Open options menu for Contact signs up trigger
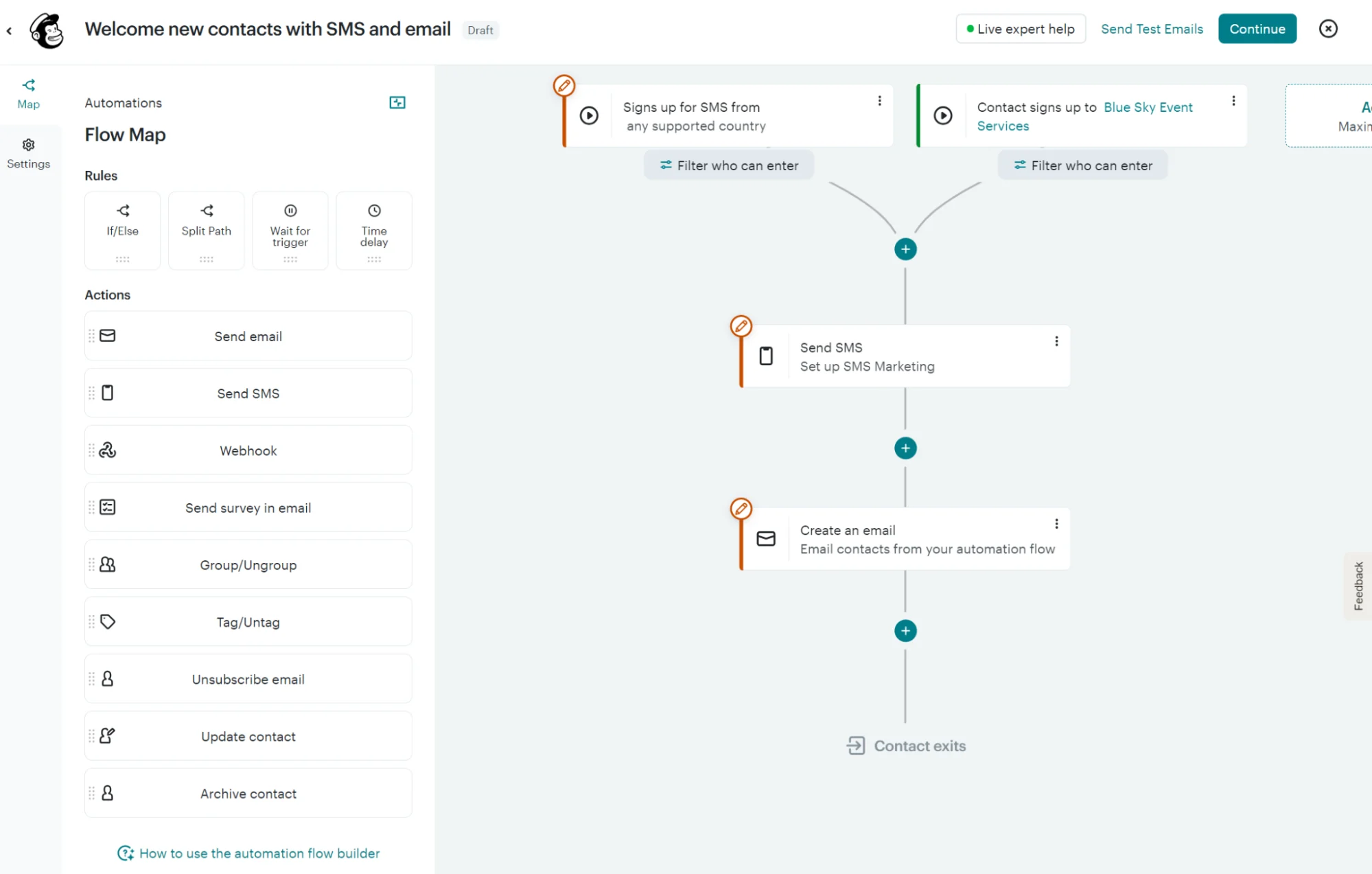 click(1233, 101)
